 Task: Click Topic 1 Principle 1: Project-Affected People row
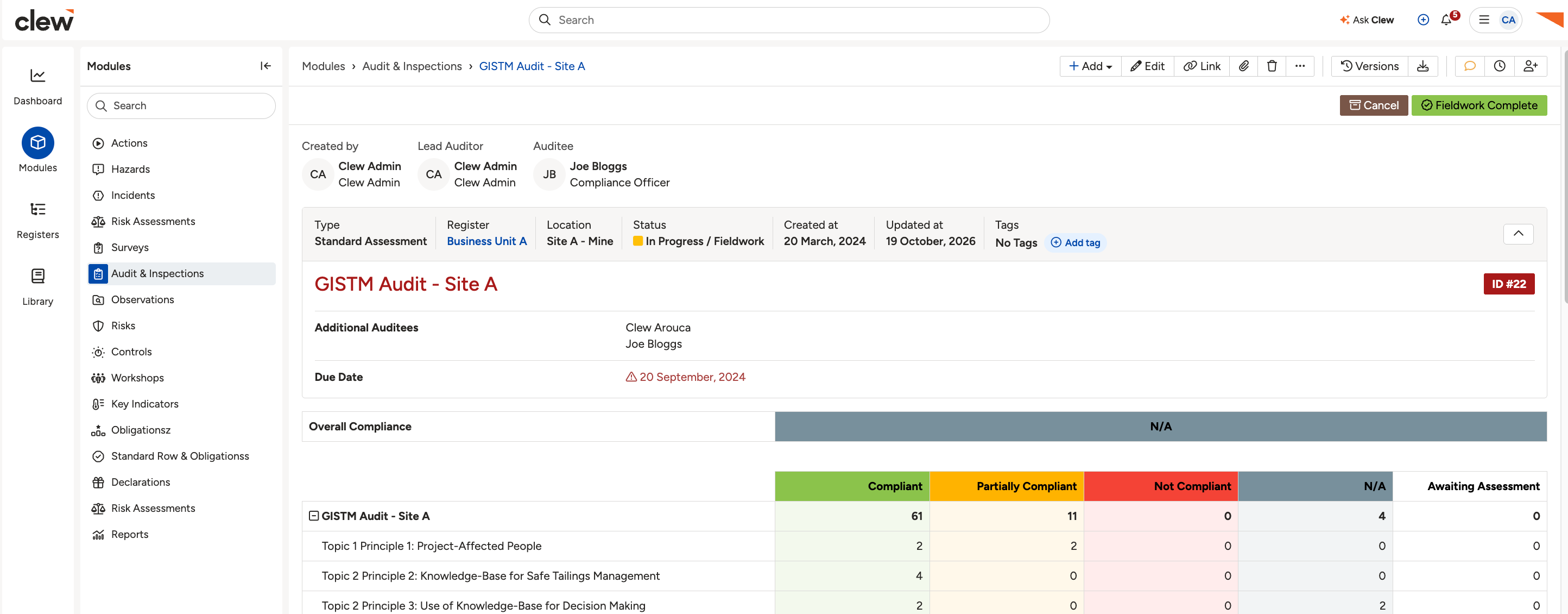coord(924,547)
